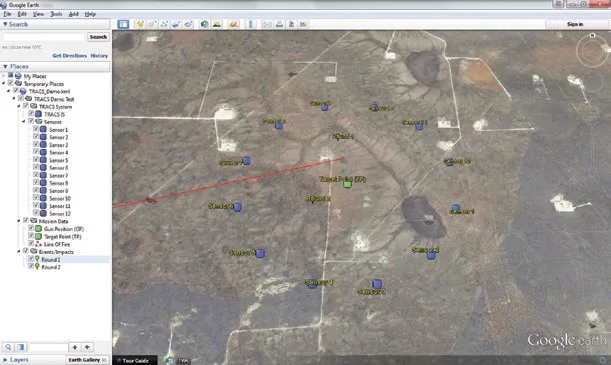Expand the My Places tree node
The image size is (611, 365).
[x=4, y=76]
